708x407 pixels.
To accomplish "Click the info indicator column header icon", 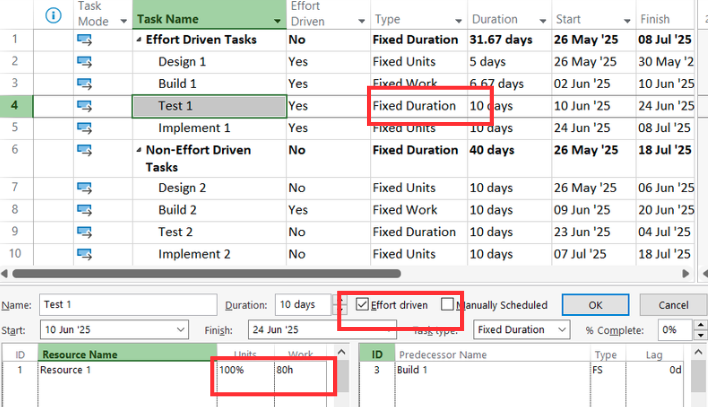I will 53,16.
